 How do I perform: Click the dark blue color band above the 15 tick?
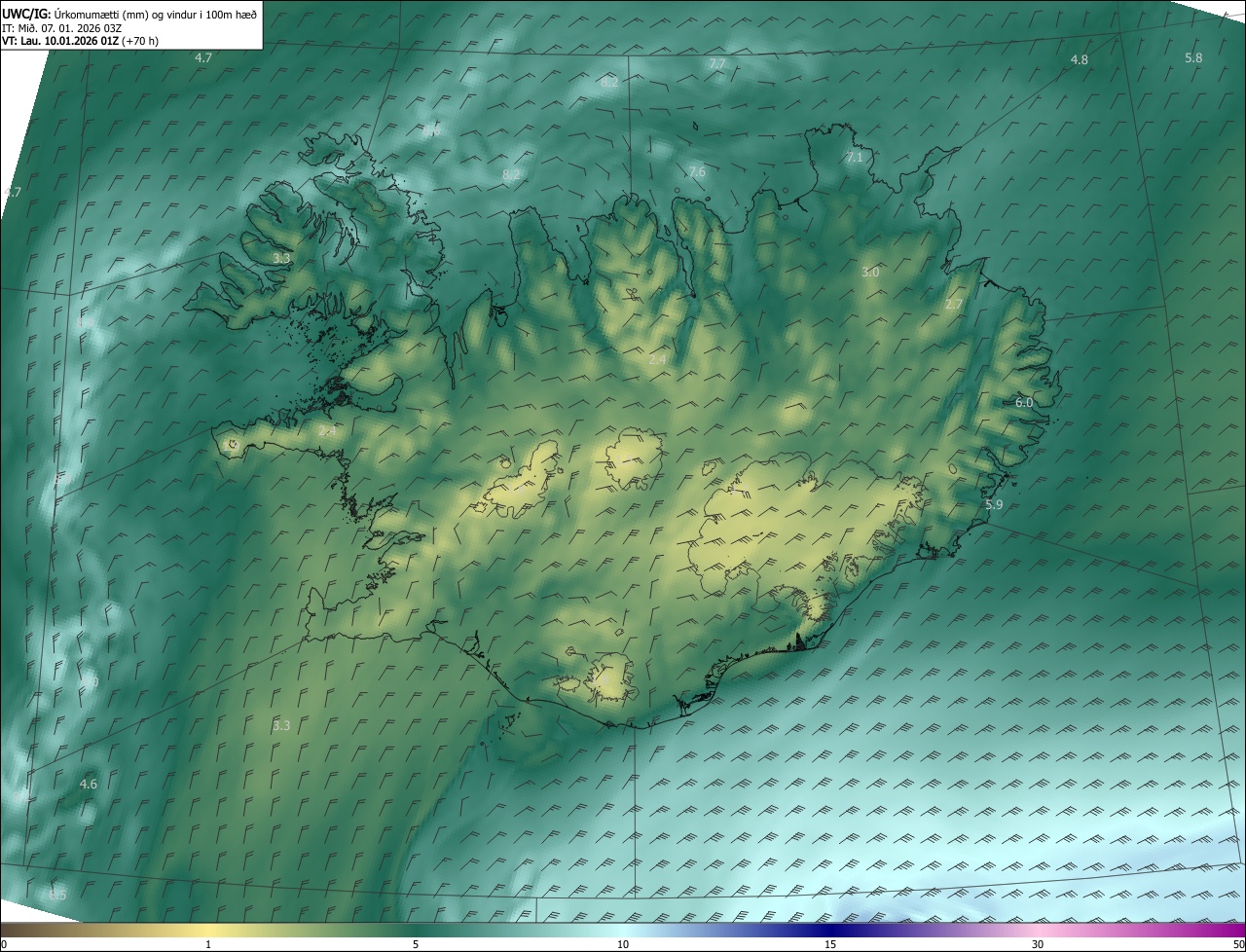pos(830,930)
